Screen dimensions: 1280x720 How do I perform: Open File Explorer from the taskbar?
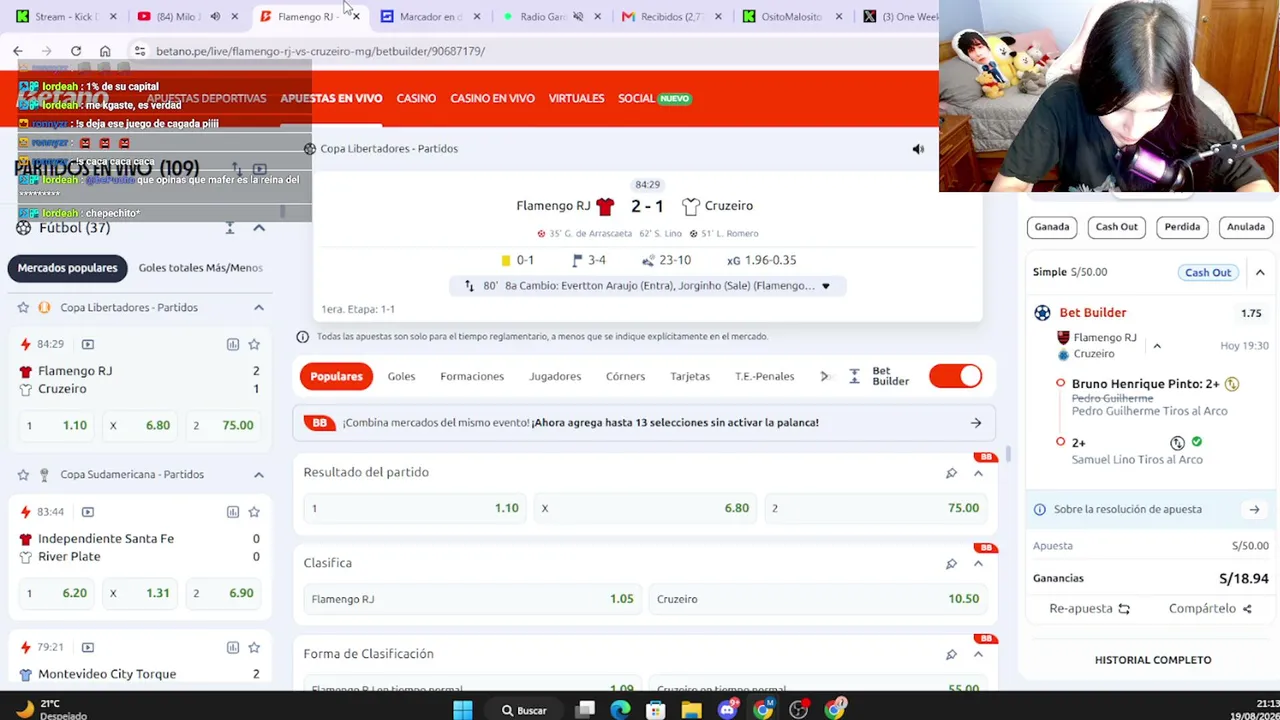tap(691, 710)
